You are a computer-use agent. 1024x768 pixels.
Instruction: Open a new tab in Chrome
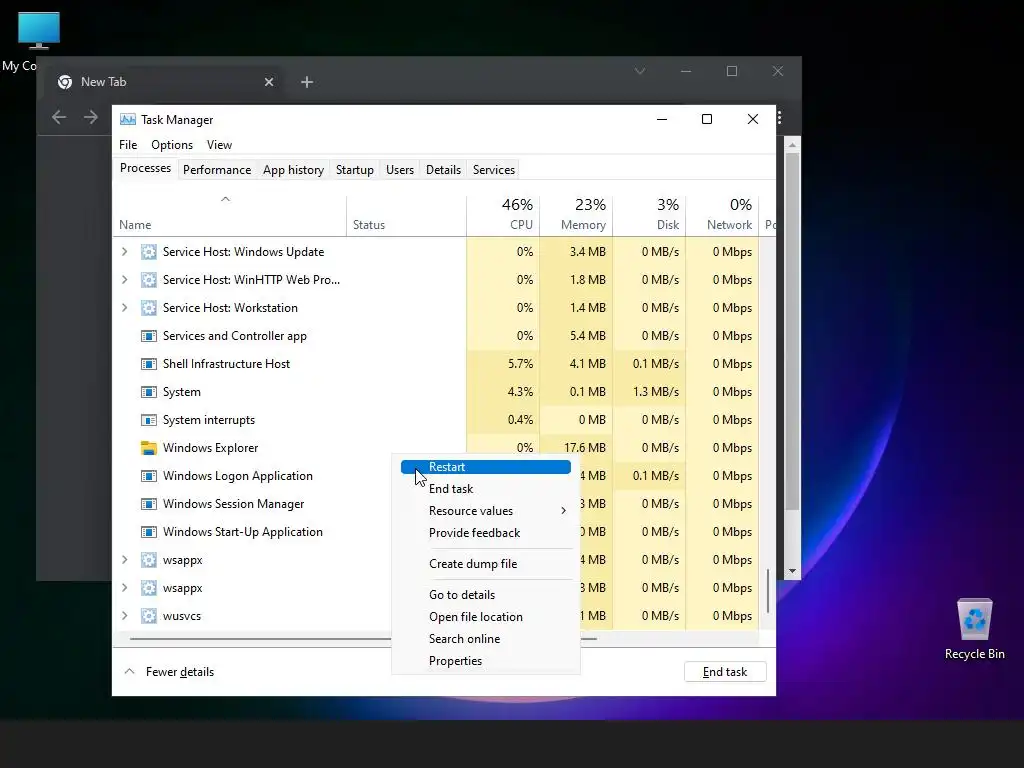click(307, 82)
